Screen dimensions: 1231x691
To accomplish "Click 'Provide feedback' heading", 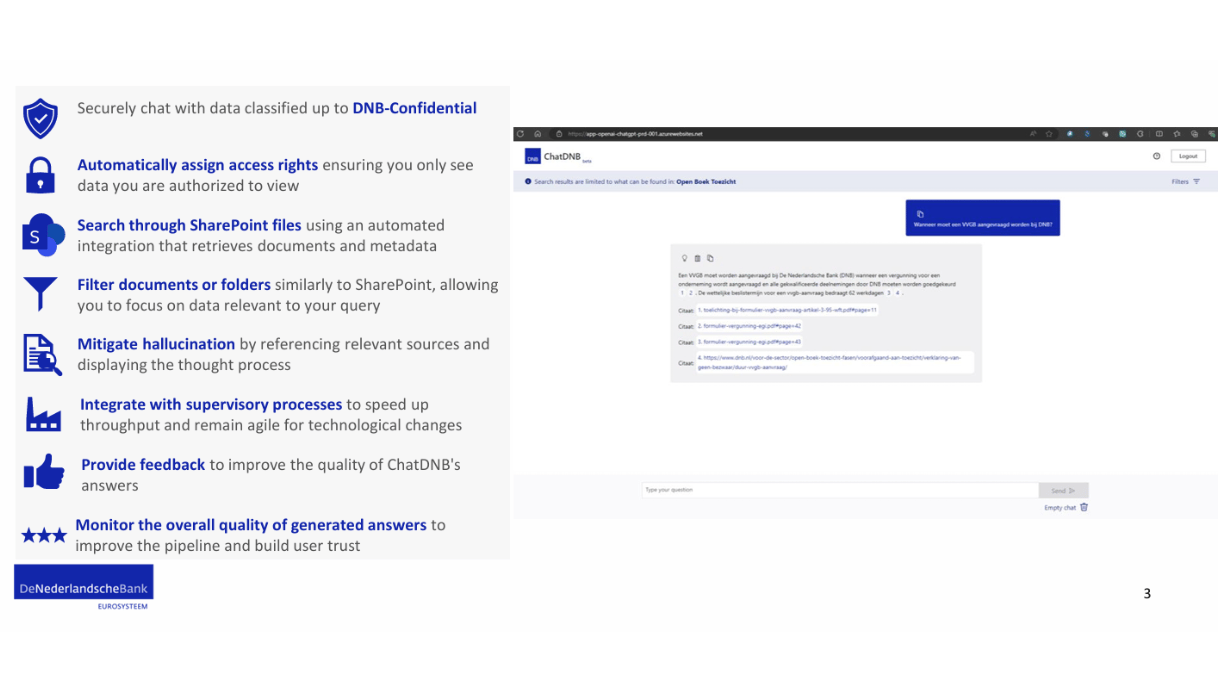I will tap(143, 464).
